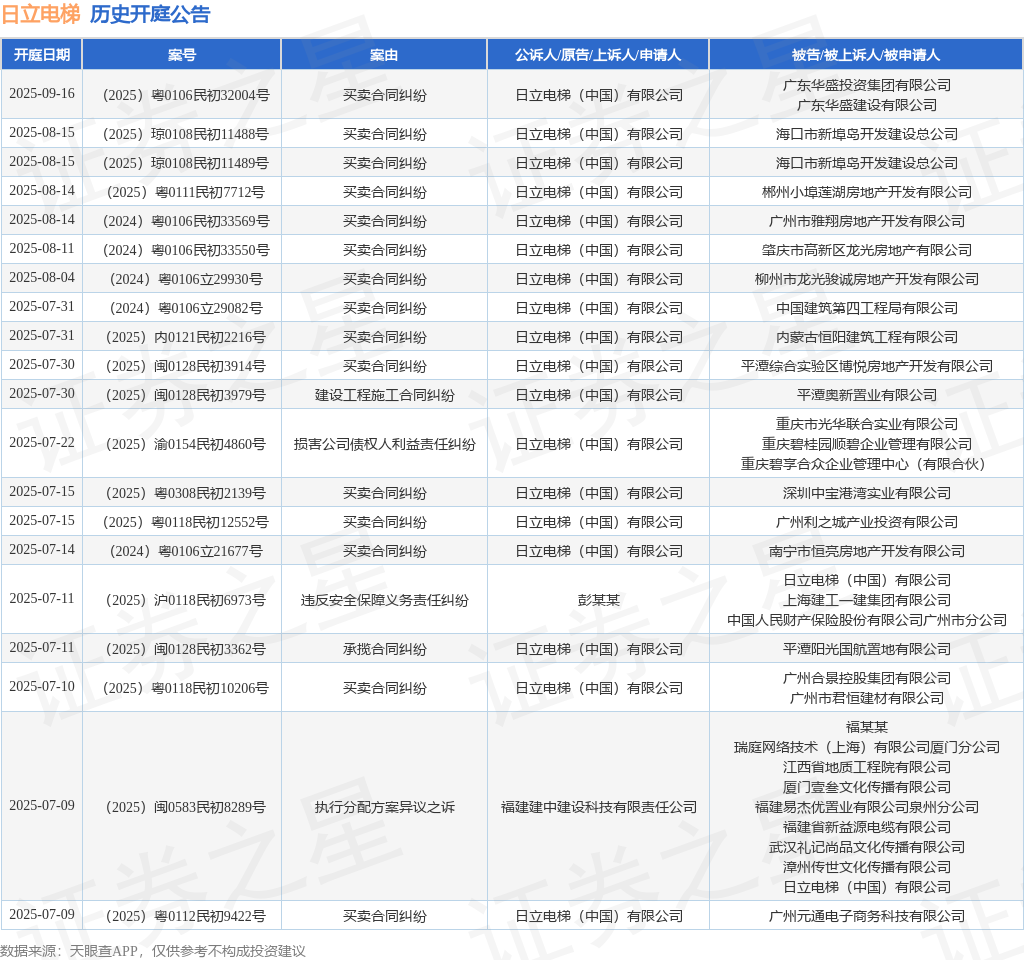Click defendant 柳州市龙光骏诚房地产开发有限公司
1024x960 pixels.
point(867,280)
